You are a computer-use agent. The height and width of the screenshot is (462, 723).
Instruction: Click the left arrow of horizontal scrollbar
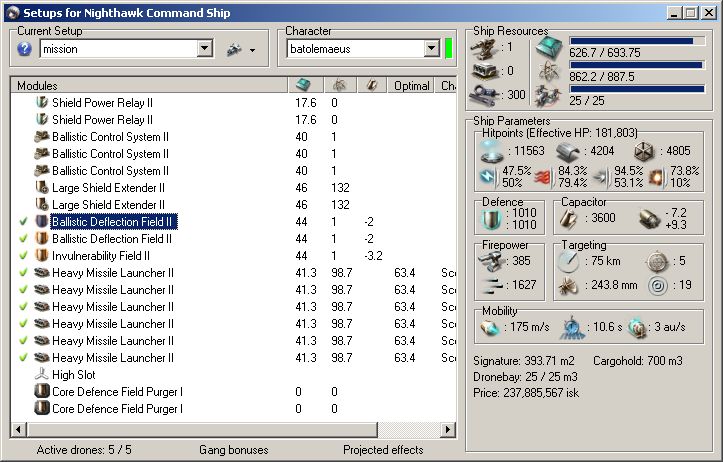(x=18, y=430)
